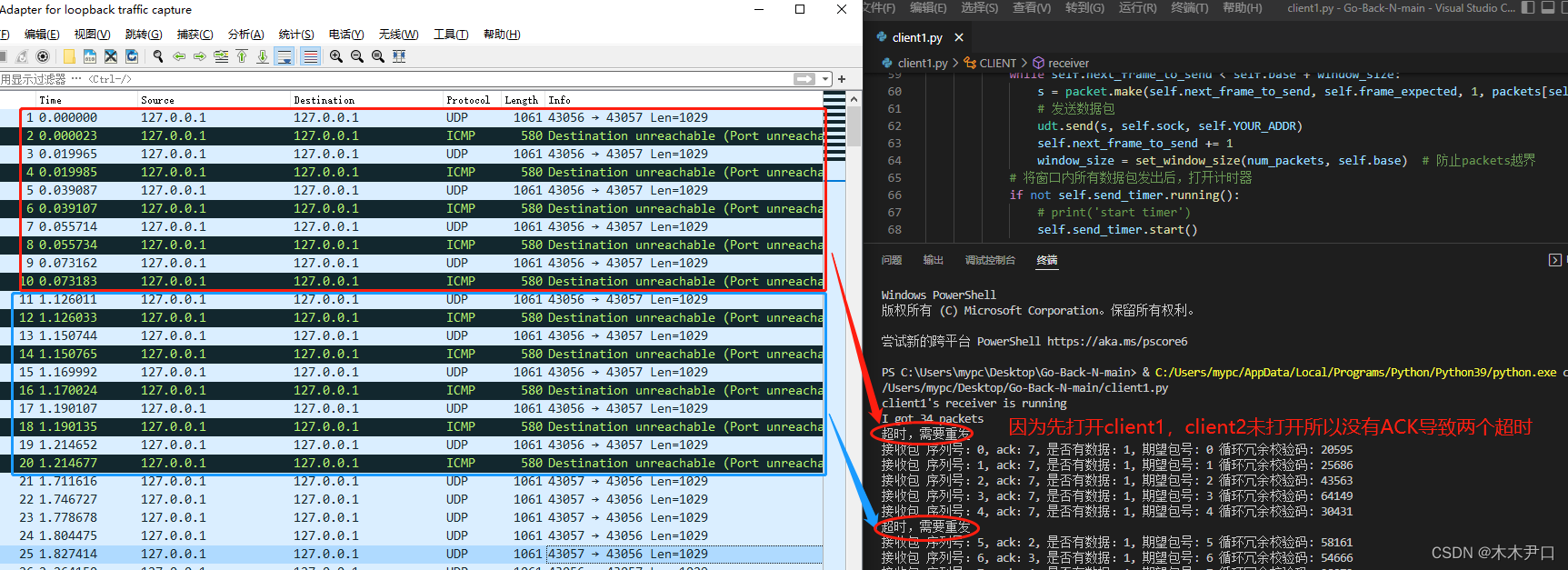
Task: Reload capture file icon in Wireshark
Action: tap(132, 56)
